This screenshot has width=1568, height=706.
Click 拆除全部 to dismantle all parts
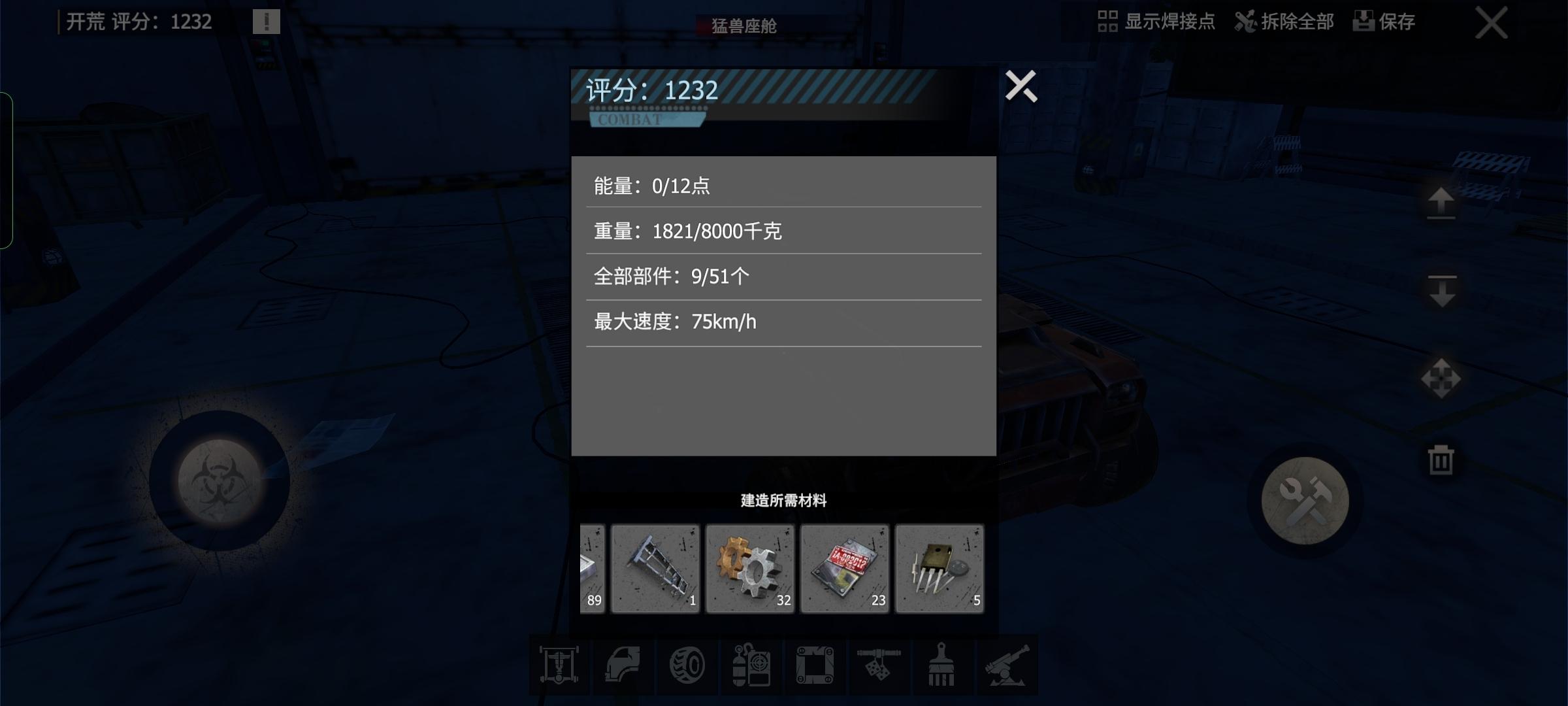pos(1284,22)
